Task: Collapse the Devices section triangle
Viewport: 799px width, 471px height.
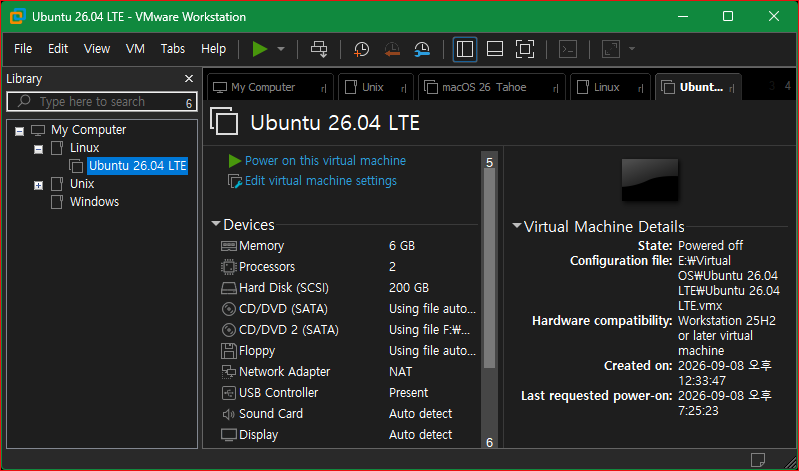Action: 216,224
